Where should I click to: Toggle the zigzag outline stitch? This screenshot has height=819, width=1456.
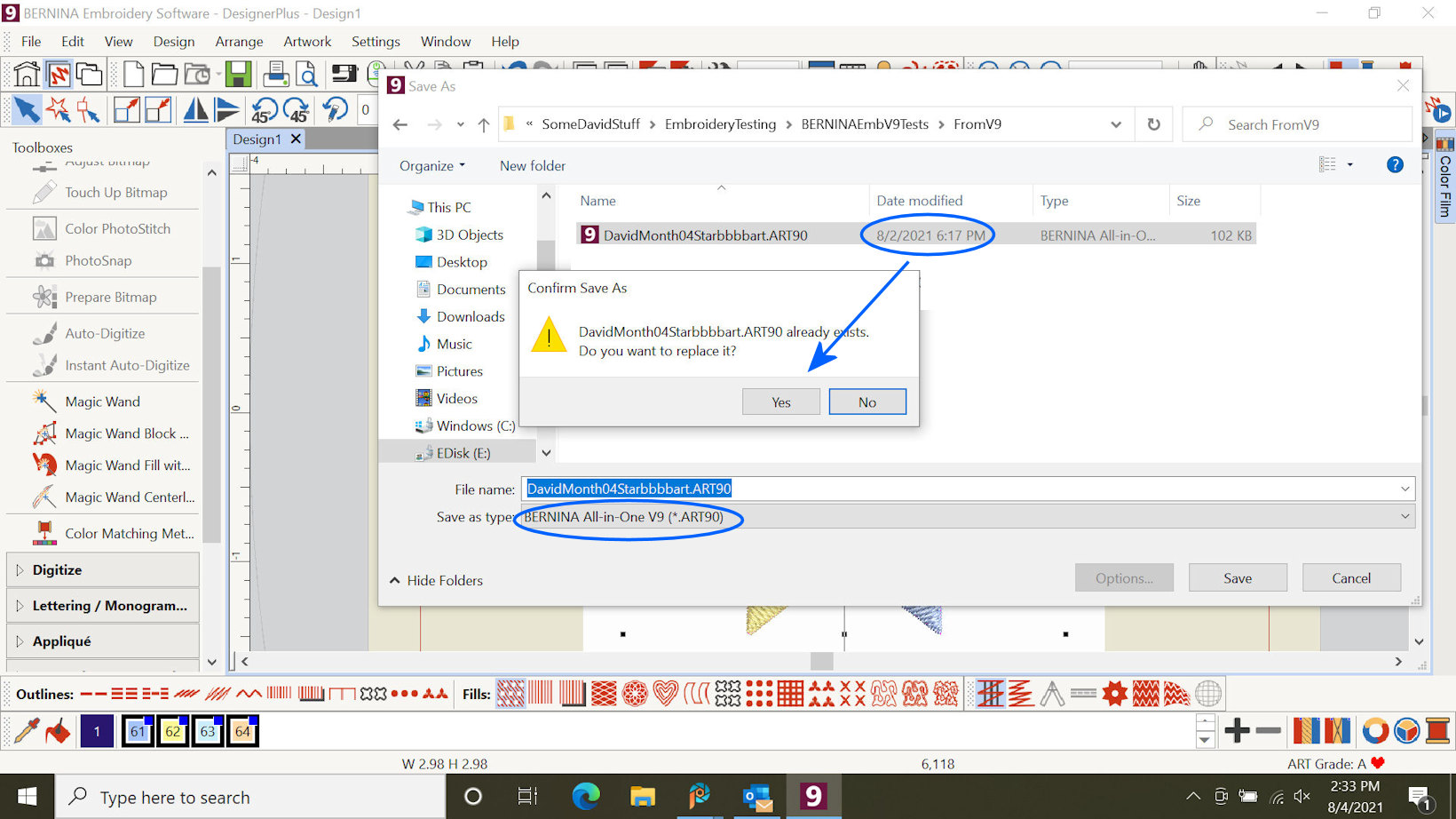(x=249, y=694)
